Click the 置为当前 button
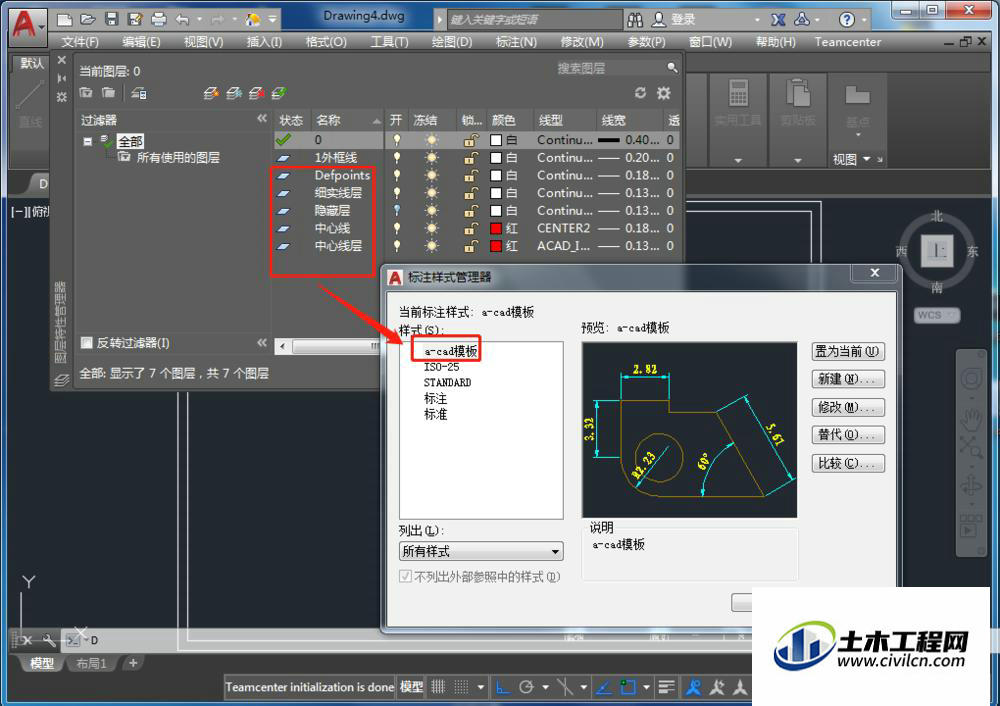Image resolution: width=1000 pixels, height=706 pixels. tap(848, 351)
